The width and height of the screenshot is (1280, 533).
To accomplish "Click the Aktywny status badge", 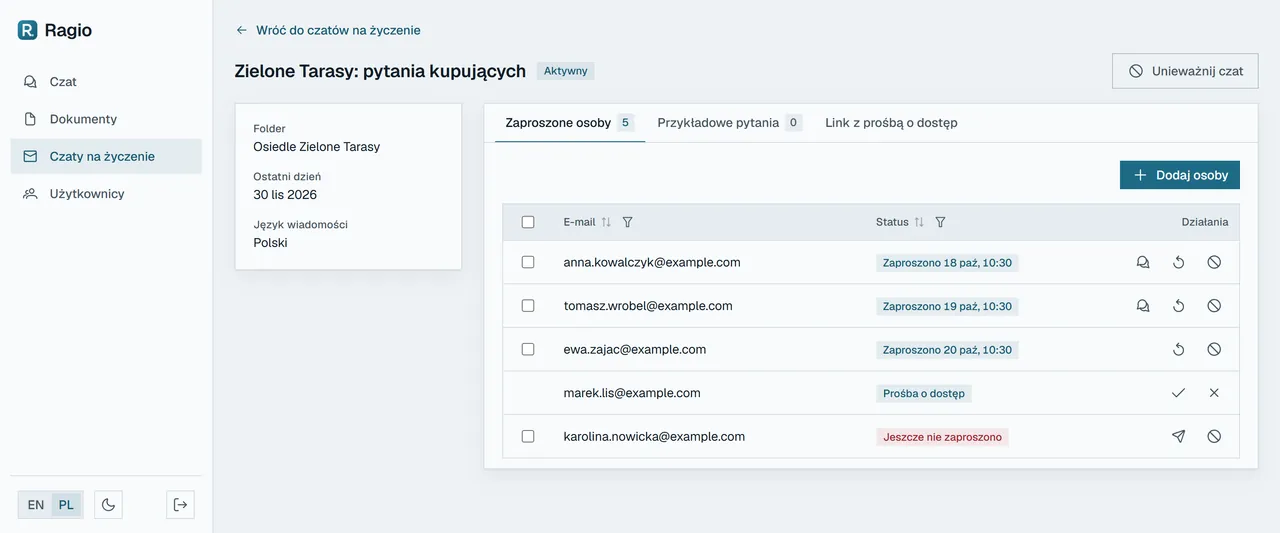I will coord(566,71).
